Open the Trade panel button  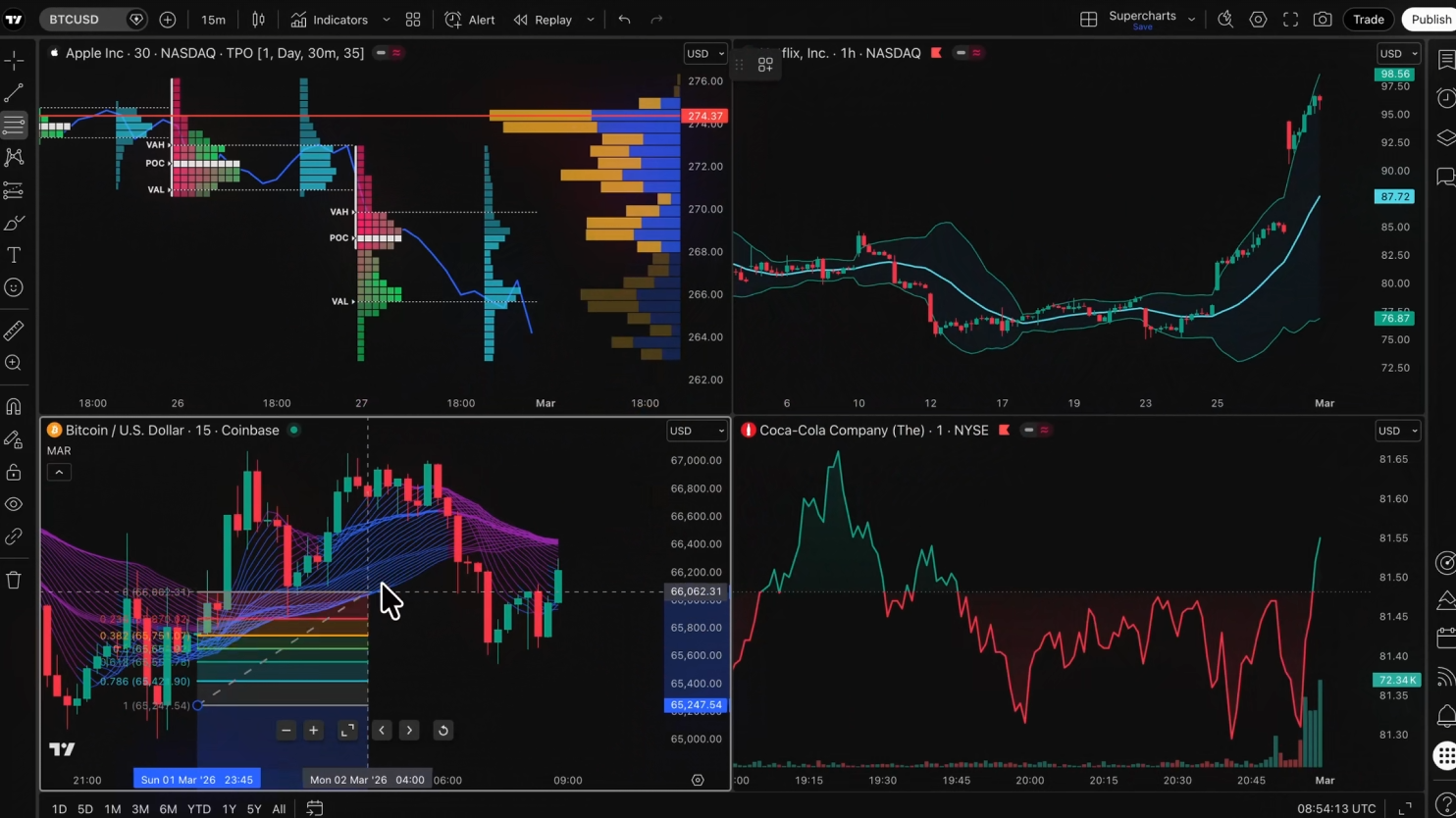click(x=1369, y=20)
